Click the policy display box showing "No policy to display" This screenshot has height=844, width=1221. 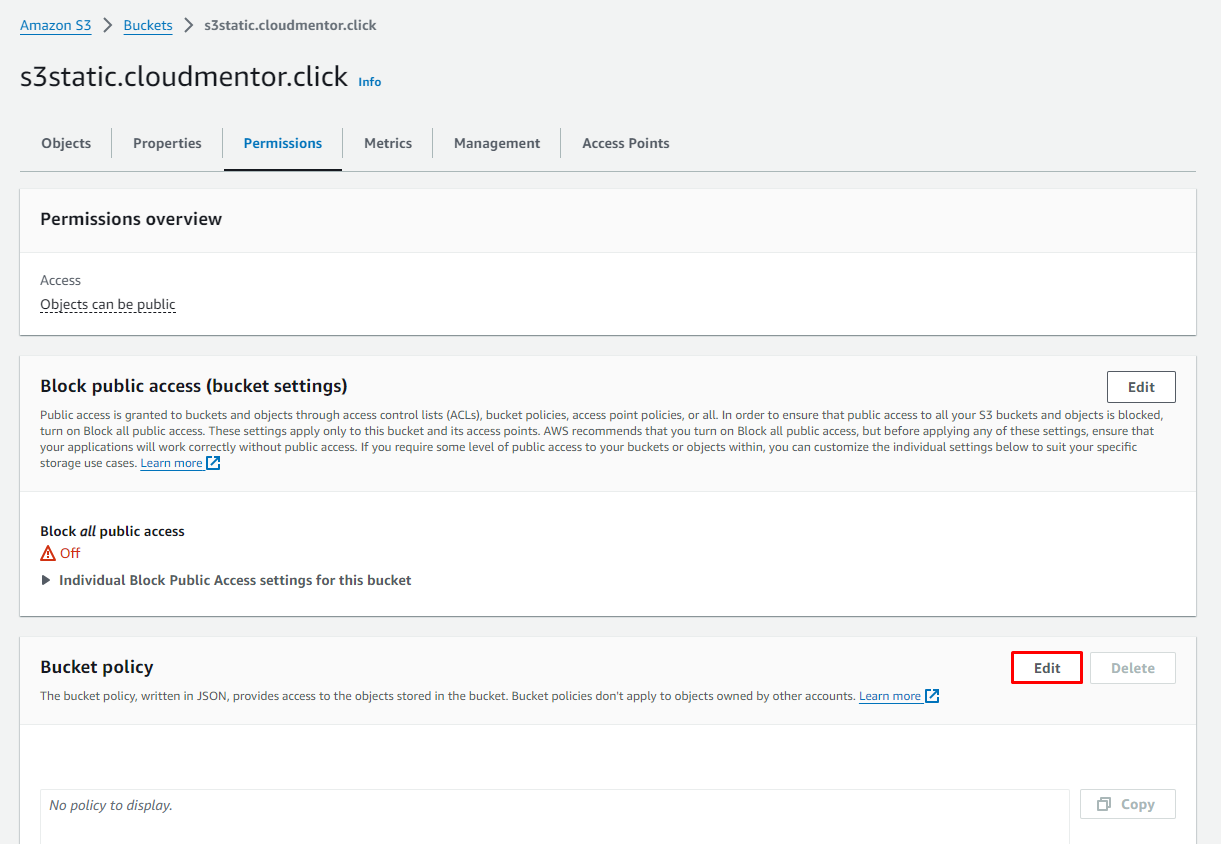click(554, 815)
